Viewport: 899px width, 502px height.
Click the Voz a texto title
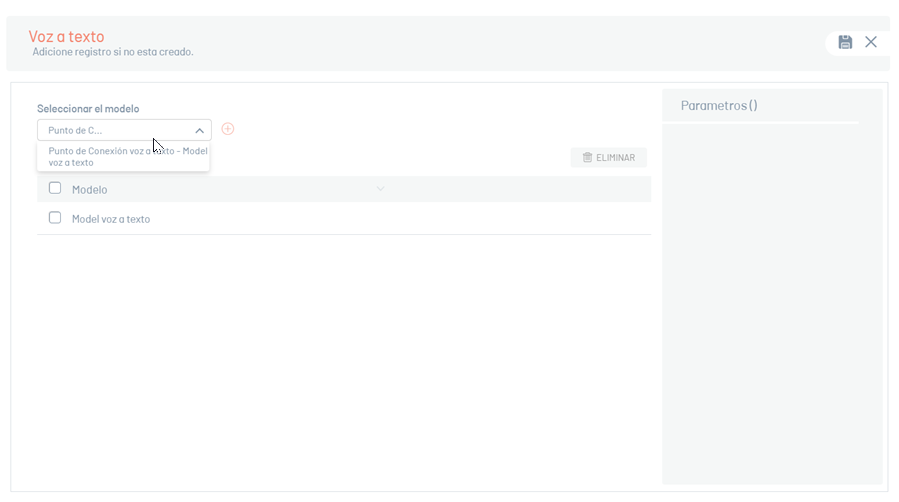tap(67, 36)
